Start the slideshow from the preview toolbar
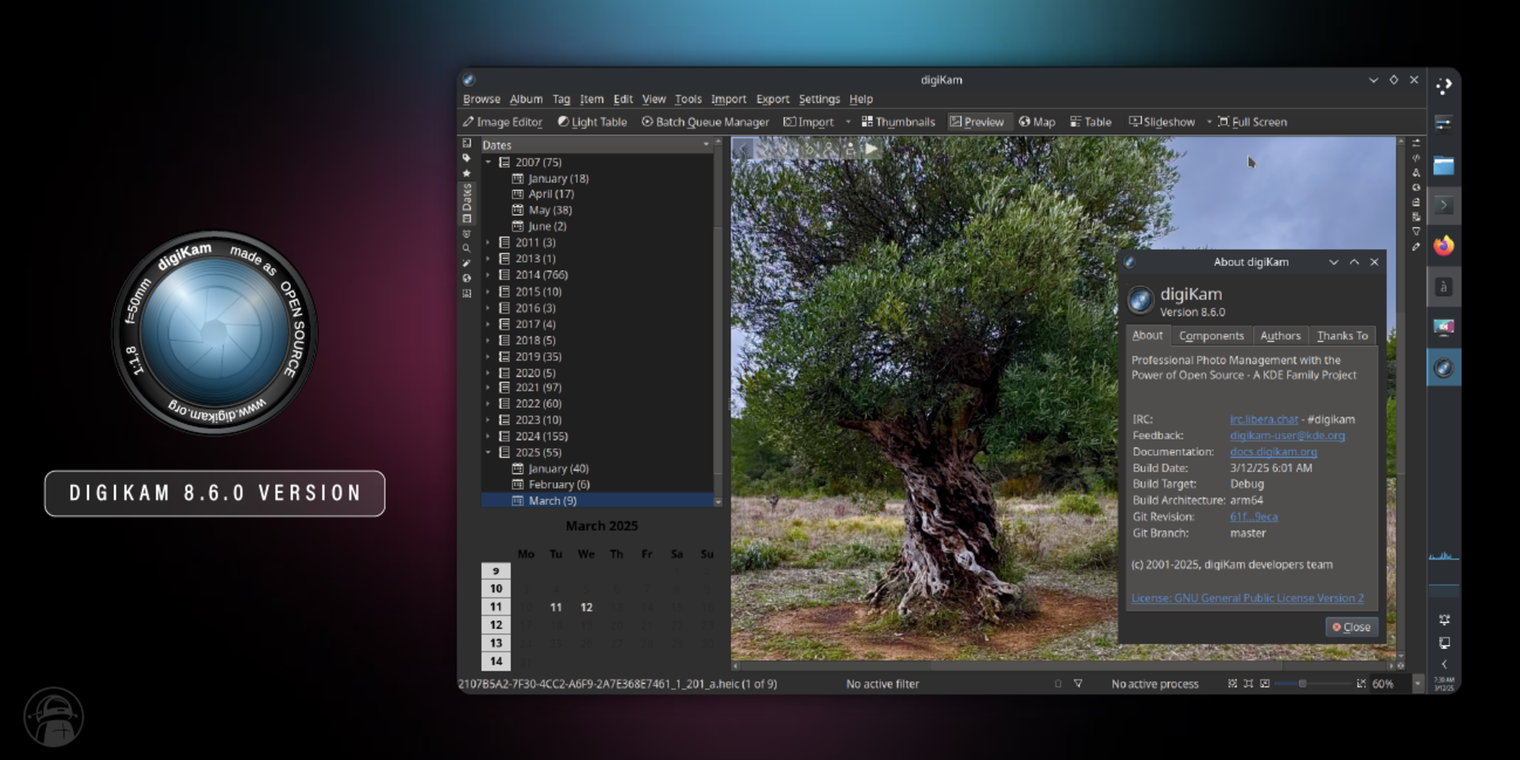 (x=871, y=149)
